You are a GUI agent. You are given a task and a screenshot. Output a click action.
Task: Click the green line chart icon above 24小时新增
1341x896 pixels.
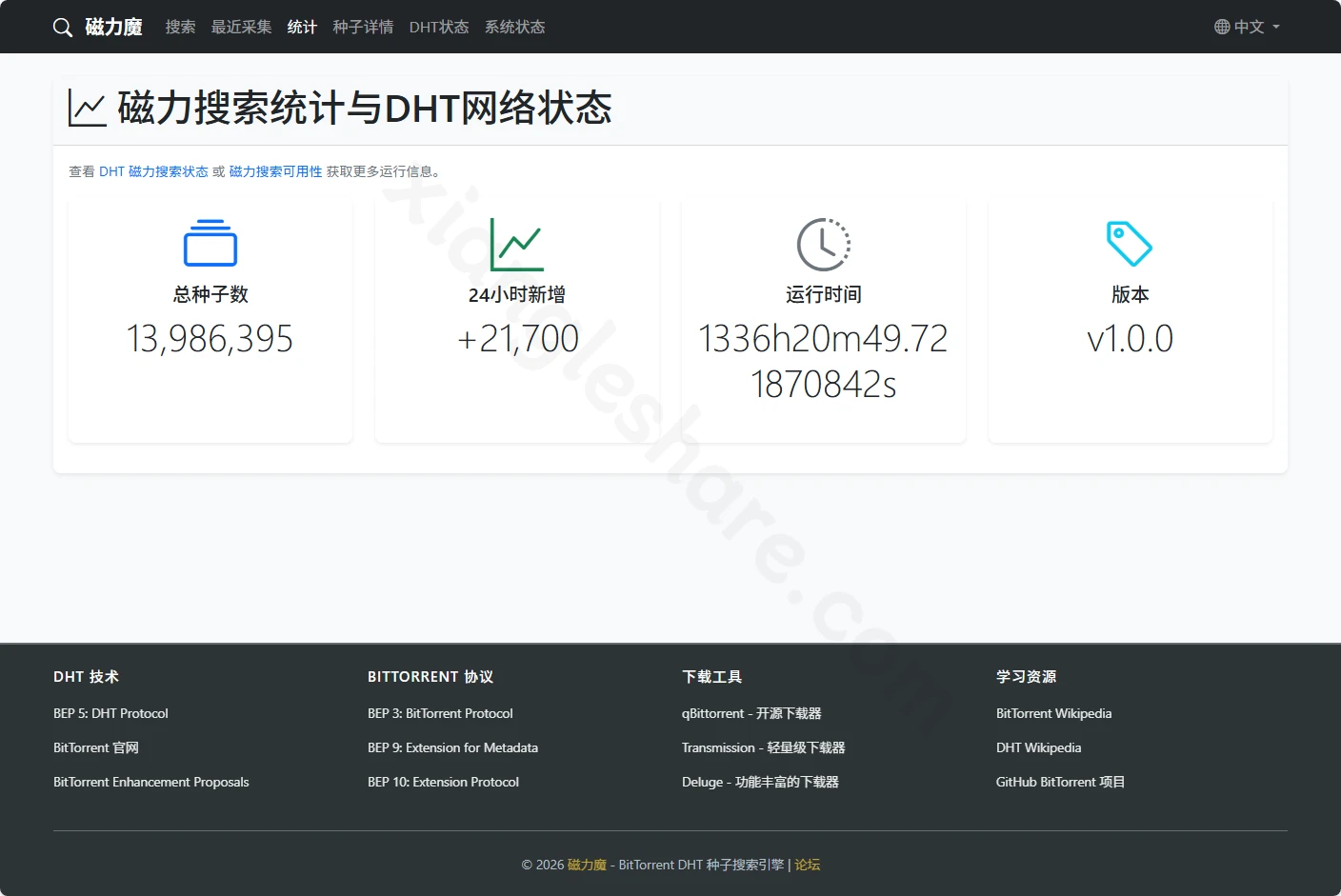pyautogui.click(x=517, y=245)
